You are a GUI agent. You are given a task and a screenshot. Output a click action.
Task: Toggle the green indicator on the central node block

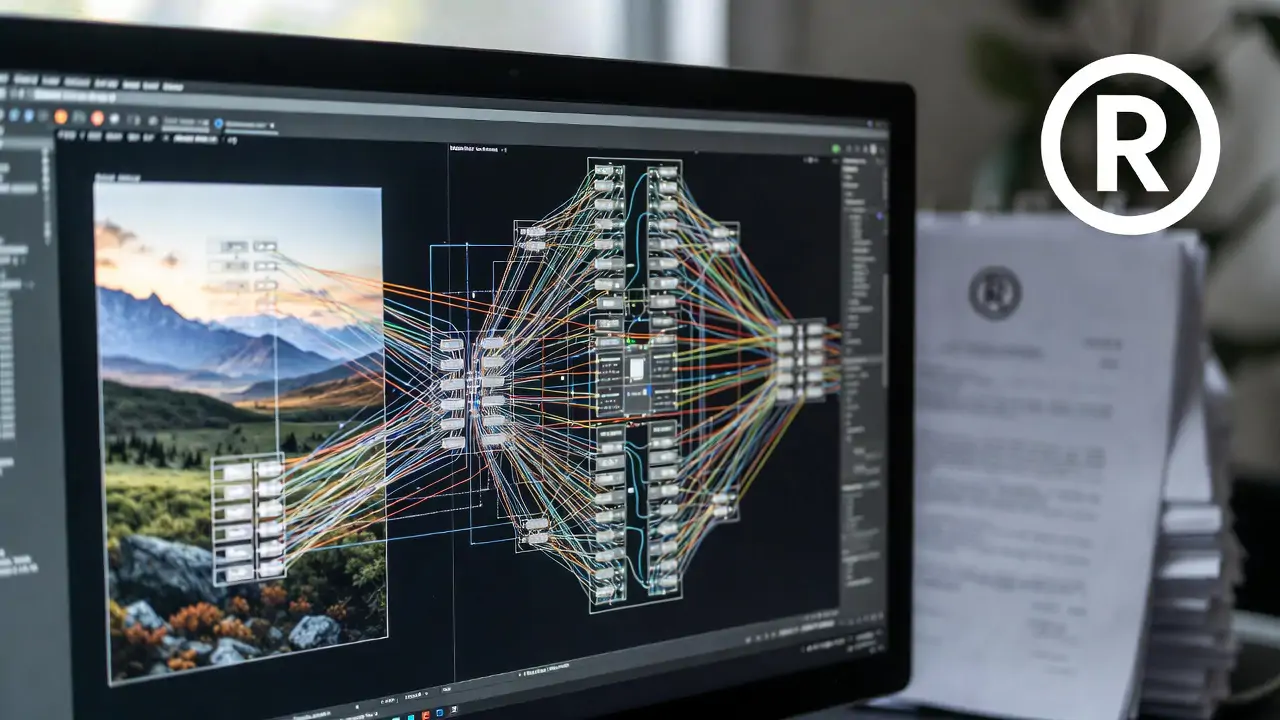[629, 340]
